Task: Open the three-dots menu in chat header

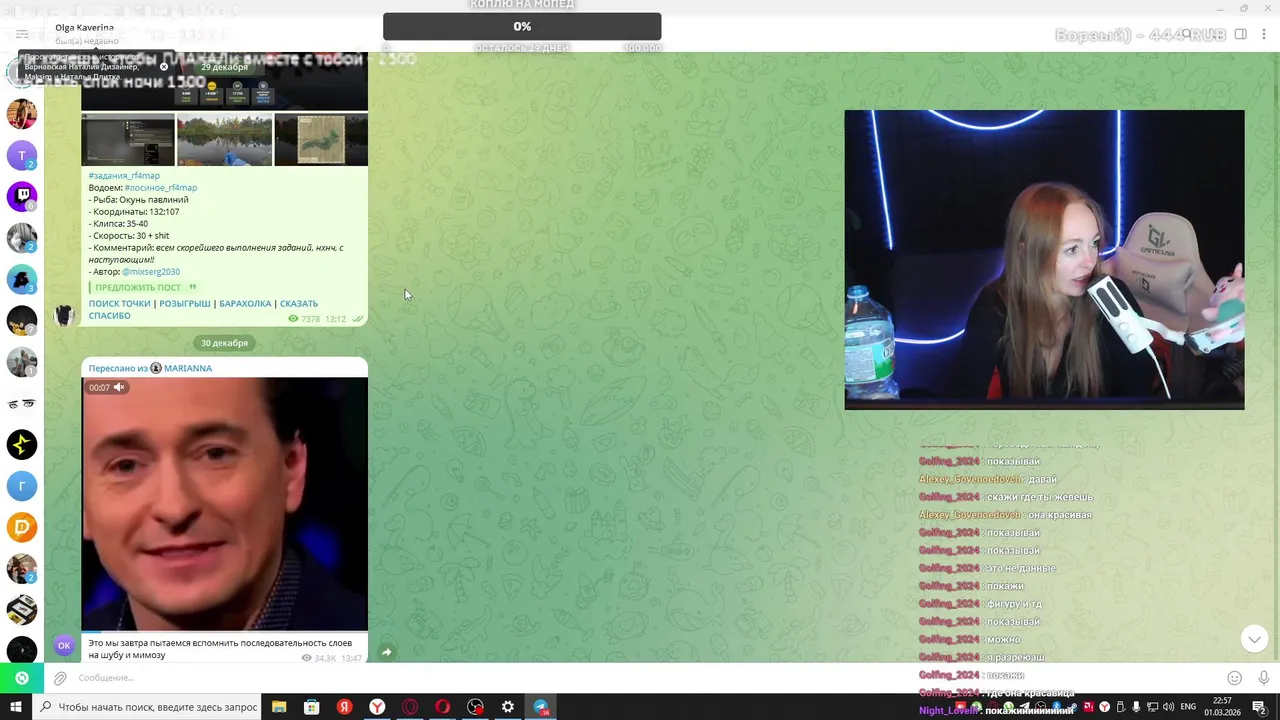Action: (x=1266, y=34)
